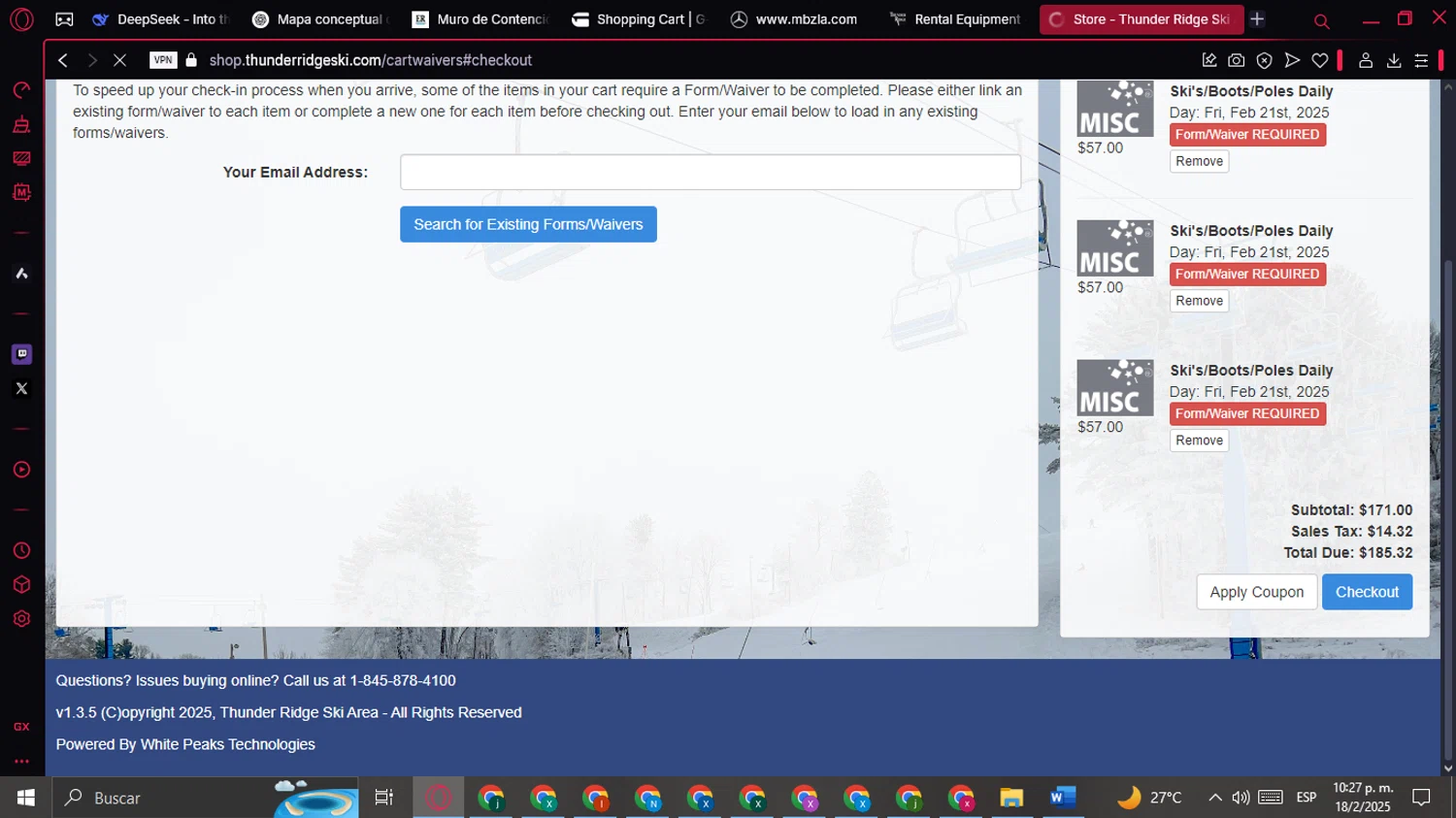Image resolution: width=1456 pixels, height=818 pixels.
Task: Open GX Control speedometer icon in sidebar
Action: click(21, 90)
